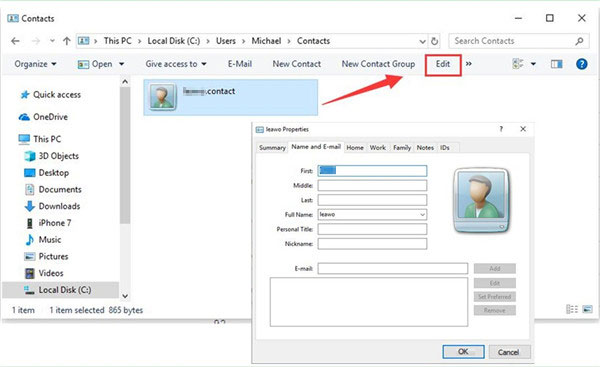Toggle the preview pane icon
The image size is (600, 367).
[556, 64]
